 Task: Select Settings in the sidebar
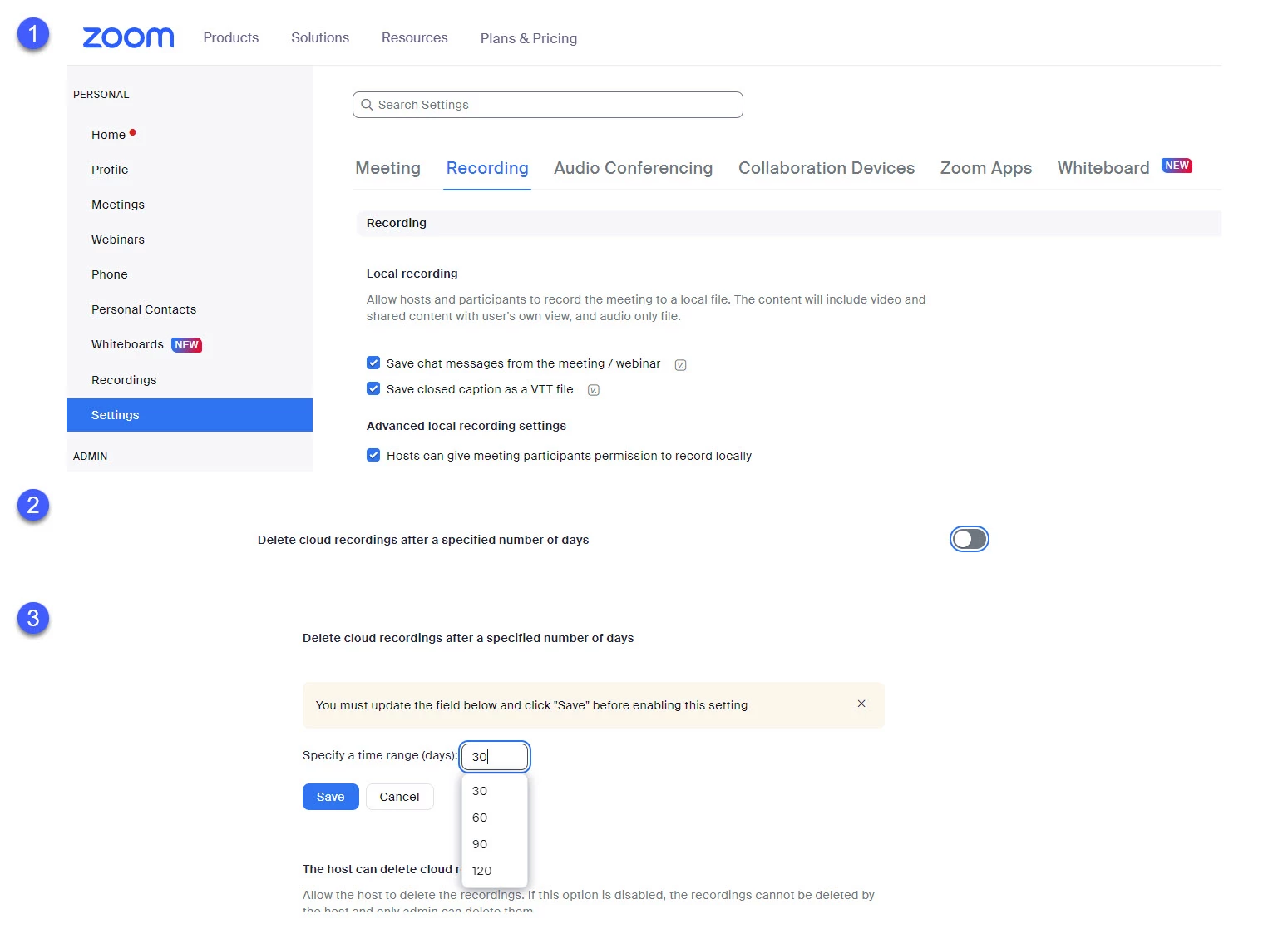(x=190, y=415)
